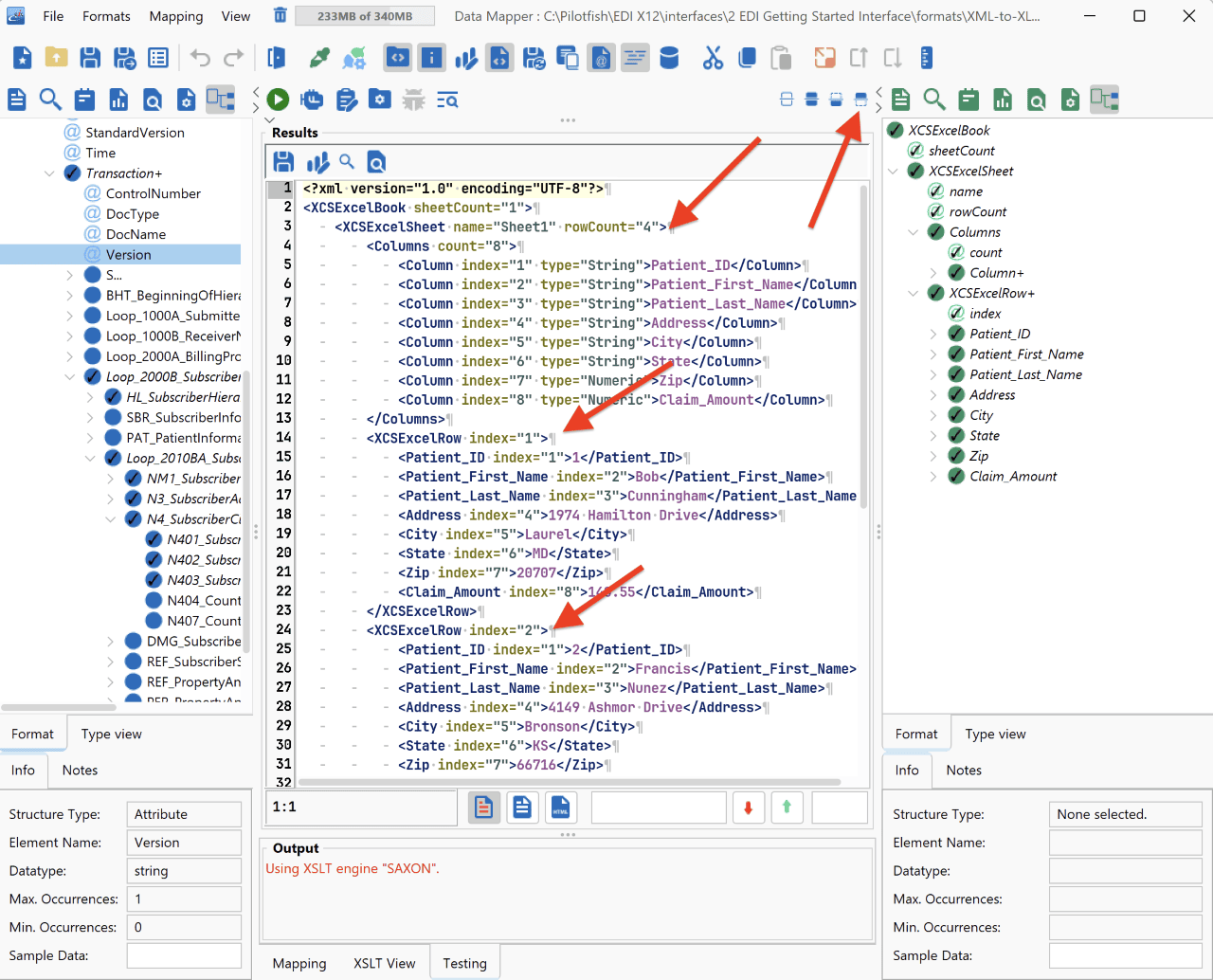Expand the Column+ node in target tree
The height and width of the screenshot is (980, 1213).
tap(933, 273)
